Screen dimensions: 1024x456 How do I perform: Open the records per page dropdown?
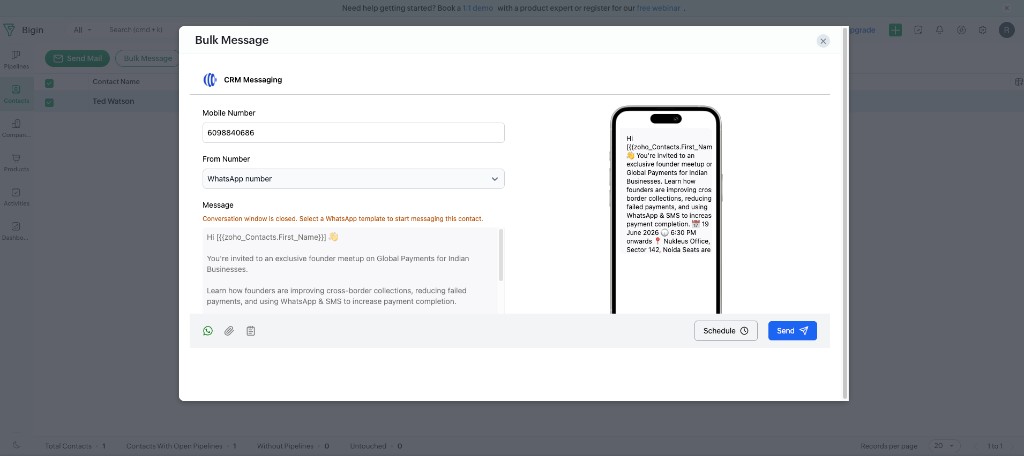pos(944,446)
